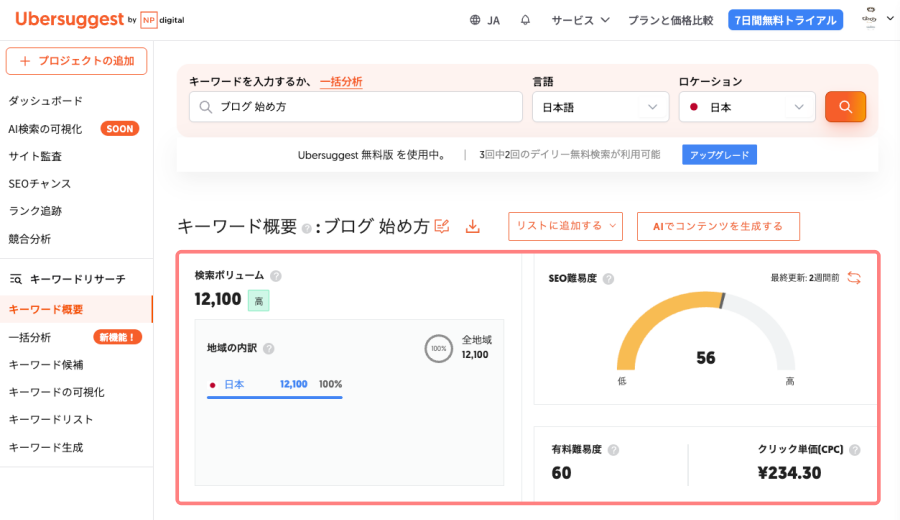900x520 pixels.
Task: Open the globe JA language selector
Action: pos(485,20)
